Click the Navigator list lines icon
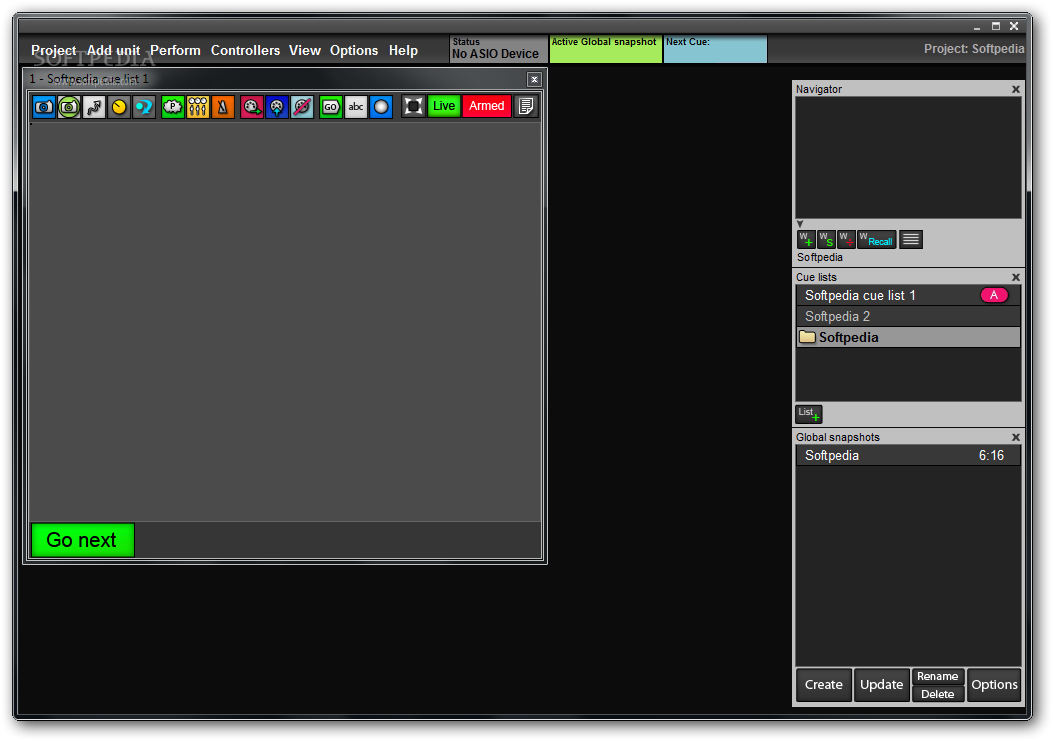 point(911,239)
